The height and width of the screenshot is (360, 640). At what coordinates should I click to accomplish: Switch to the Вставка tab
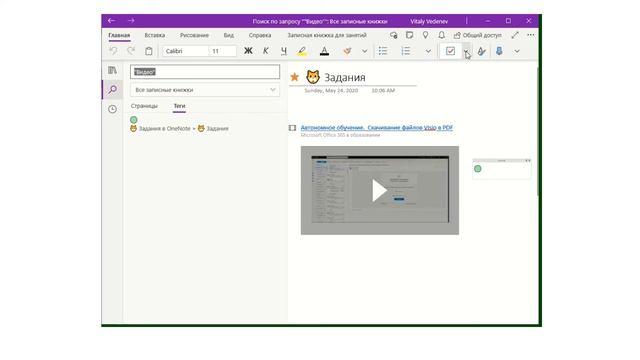point(155,36)
